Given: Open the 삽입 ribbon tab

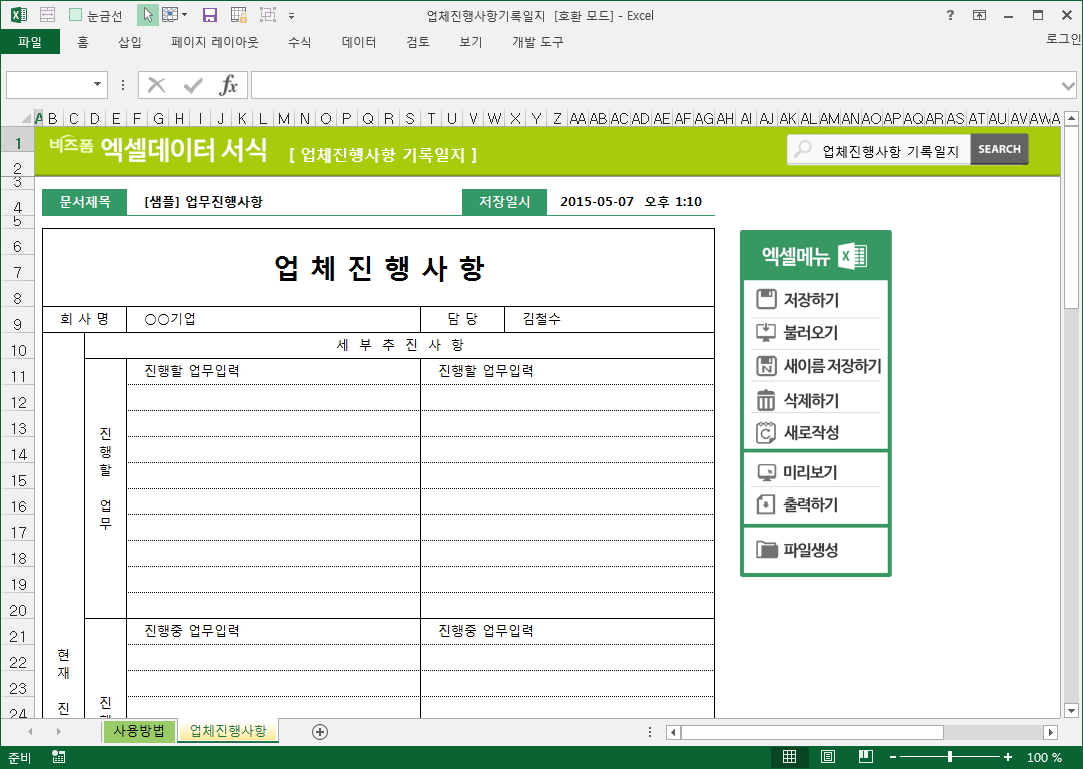Looking at the screenshot, I should click(130, 42).
